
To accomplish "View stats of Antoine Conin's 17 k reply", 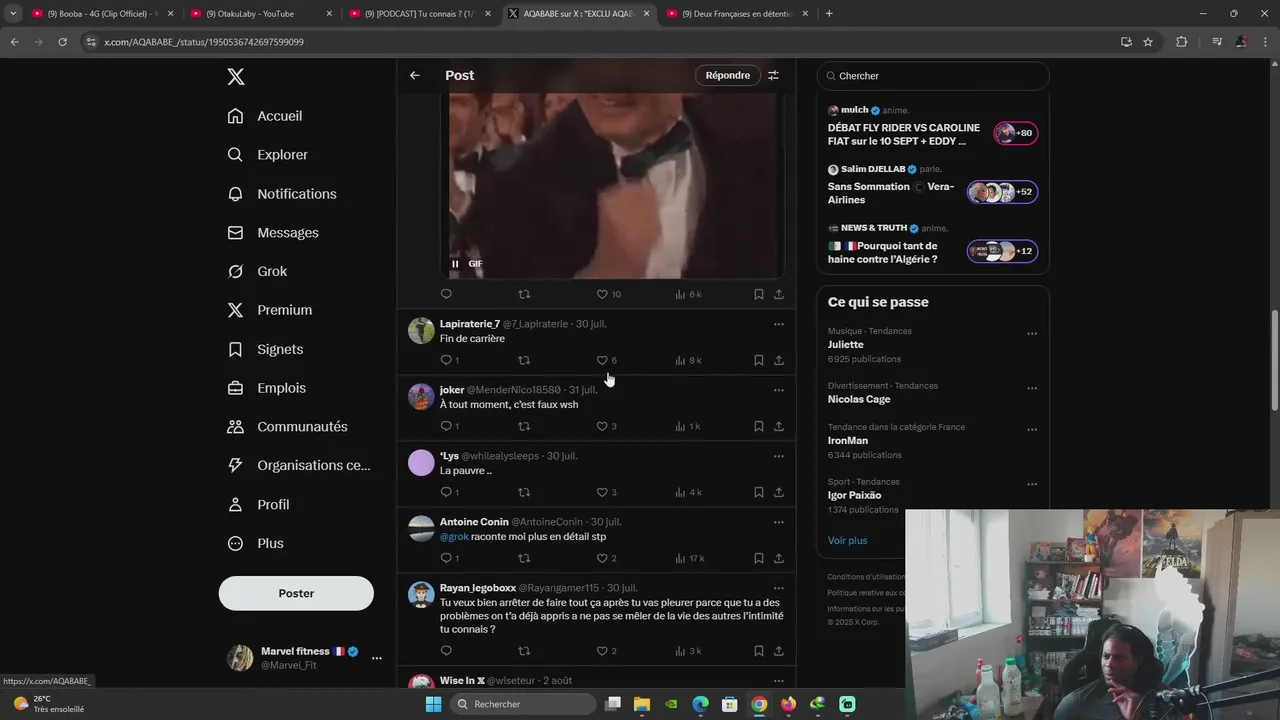I will pyautogui.click(x=690, y=558).
